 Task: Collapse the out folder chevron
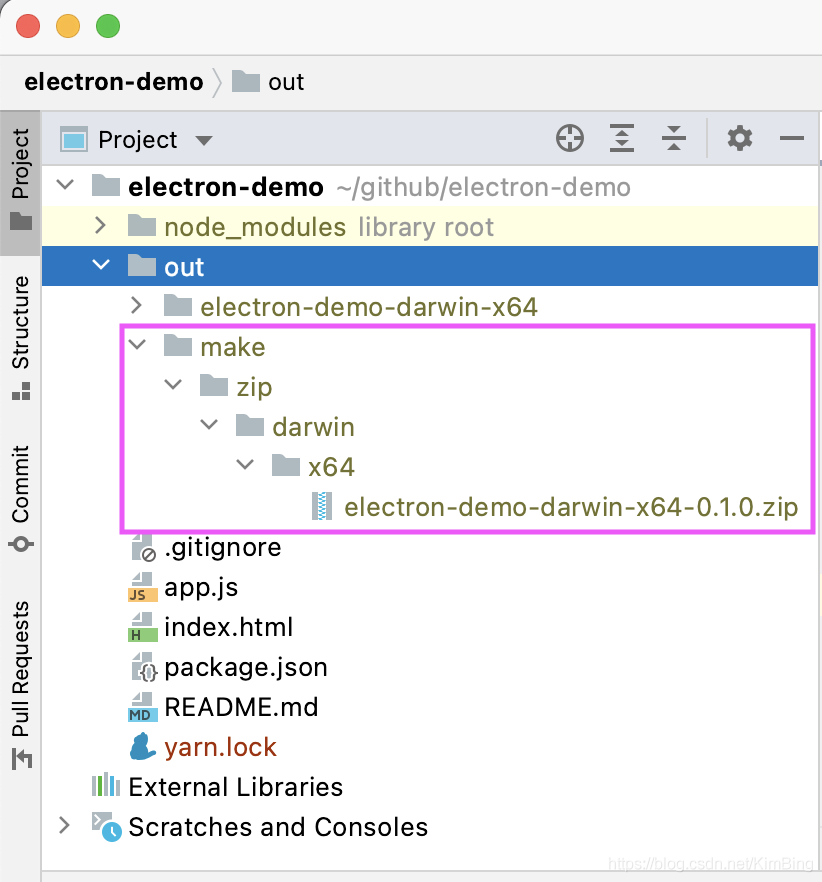tap(100, 266)
